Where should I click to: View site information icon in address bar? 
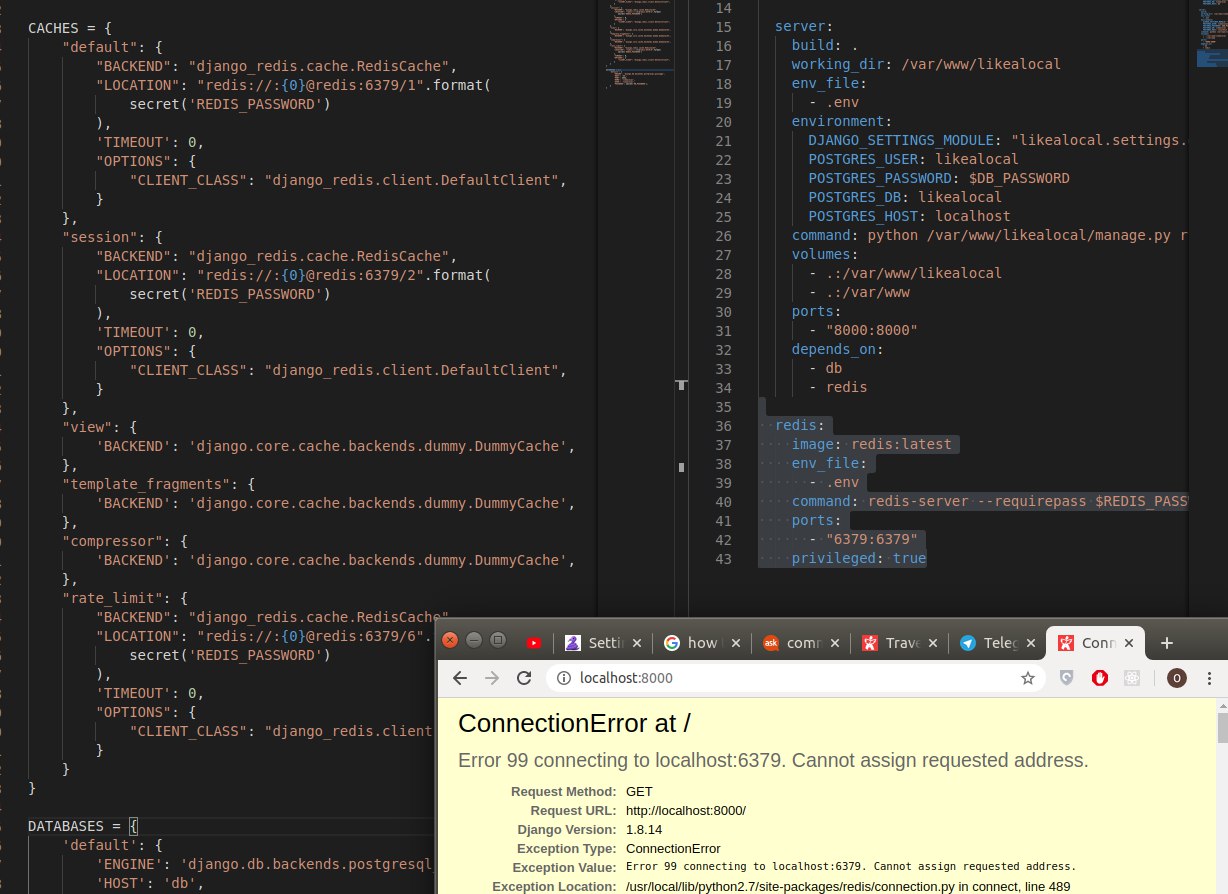coord(563,678)
